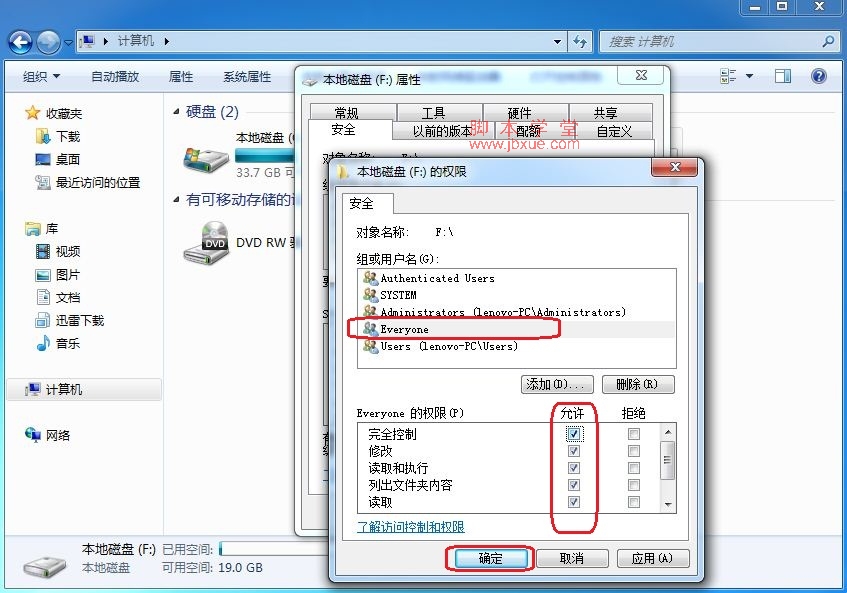Collapse the removable storage devices group

(176, 200)
